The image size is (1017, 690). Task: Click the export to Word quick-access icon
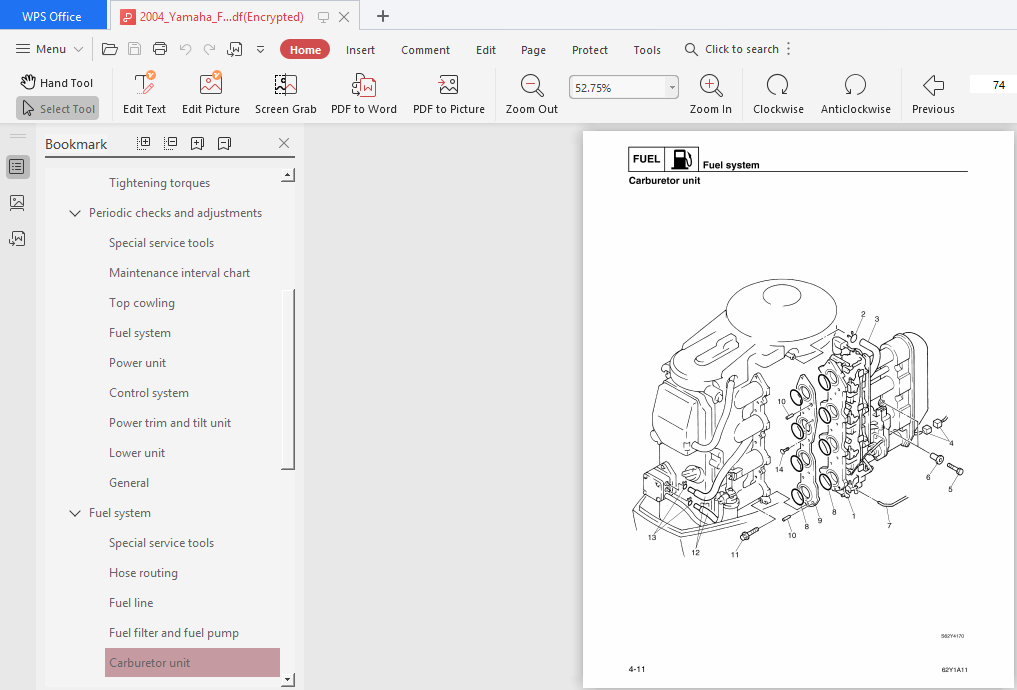click(x=234, y=49)
